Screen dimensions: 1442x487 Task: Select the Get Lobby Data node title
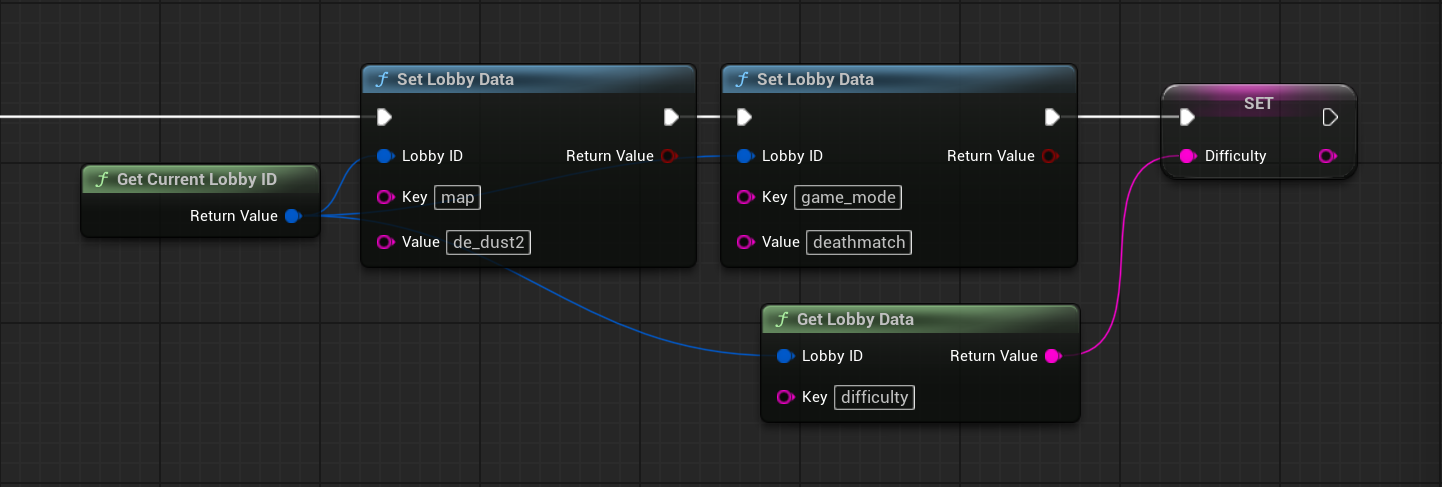(x=855, y=320)
